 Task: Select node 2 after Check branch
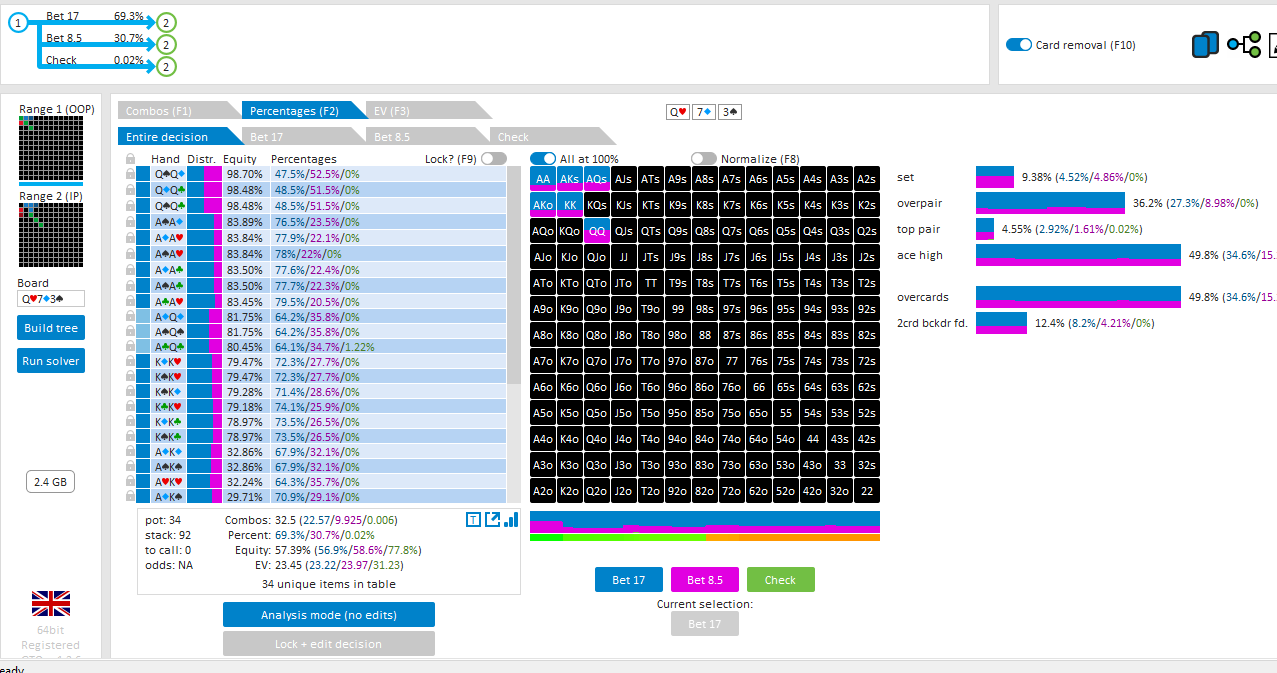(x=167, y=66)
